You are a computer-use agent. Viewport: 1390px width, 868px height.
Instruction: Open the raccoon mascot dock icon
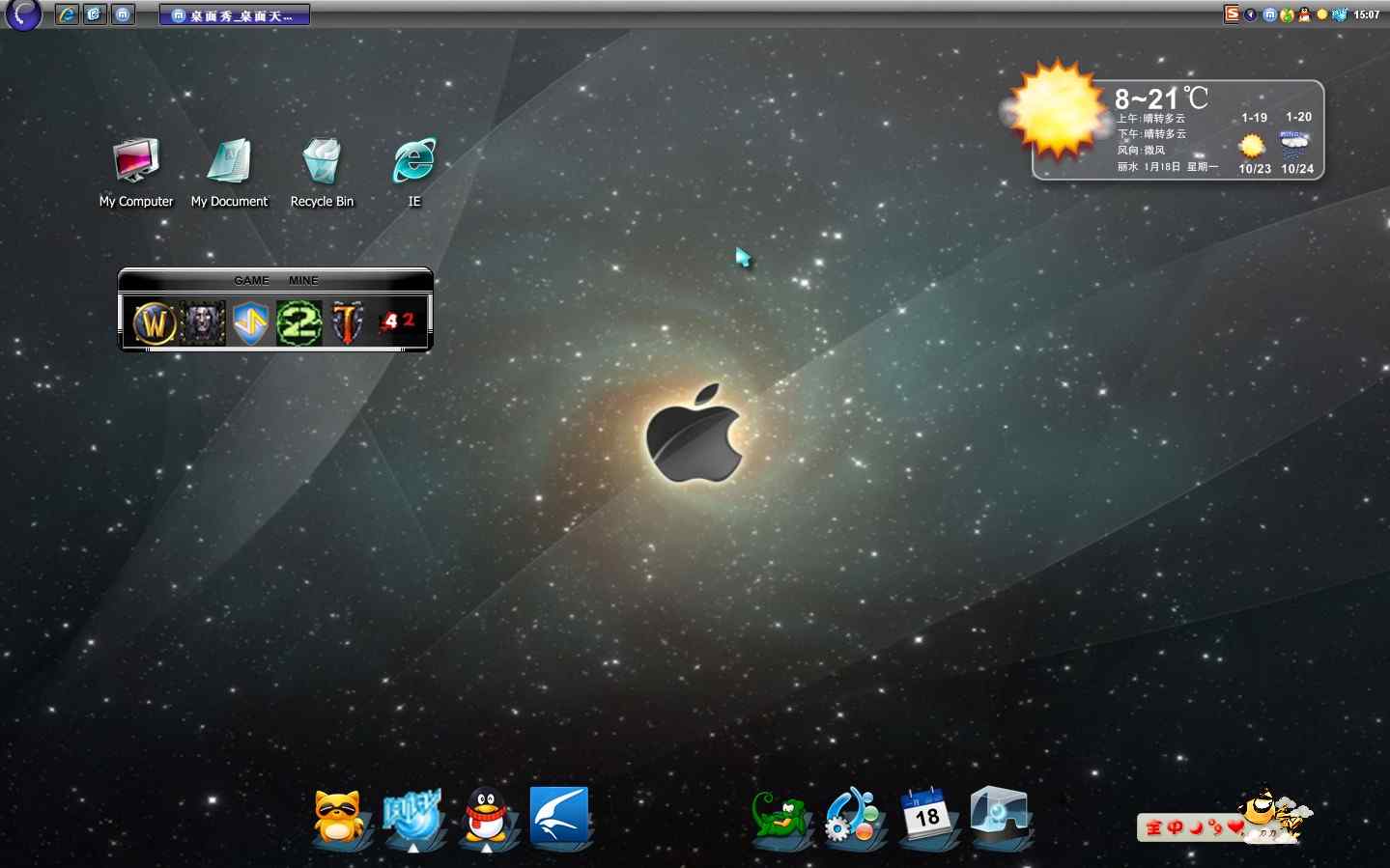click(340, 817)
